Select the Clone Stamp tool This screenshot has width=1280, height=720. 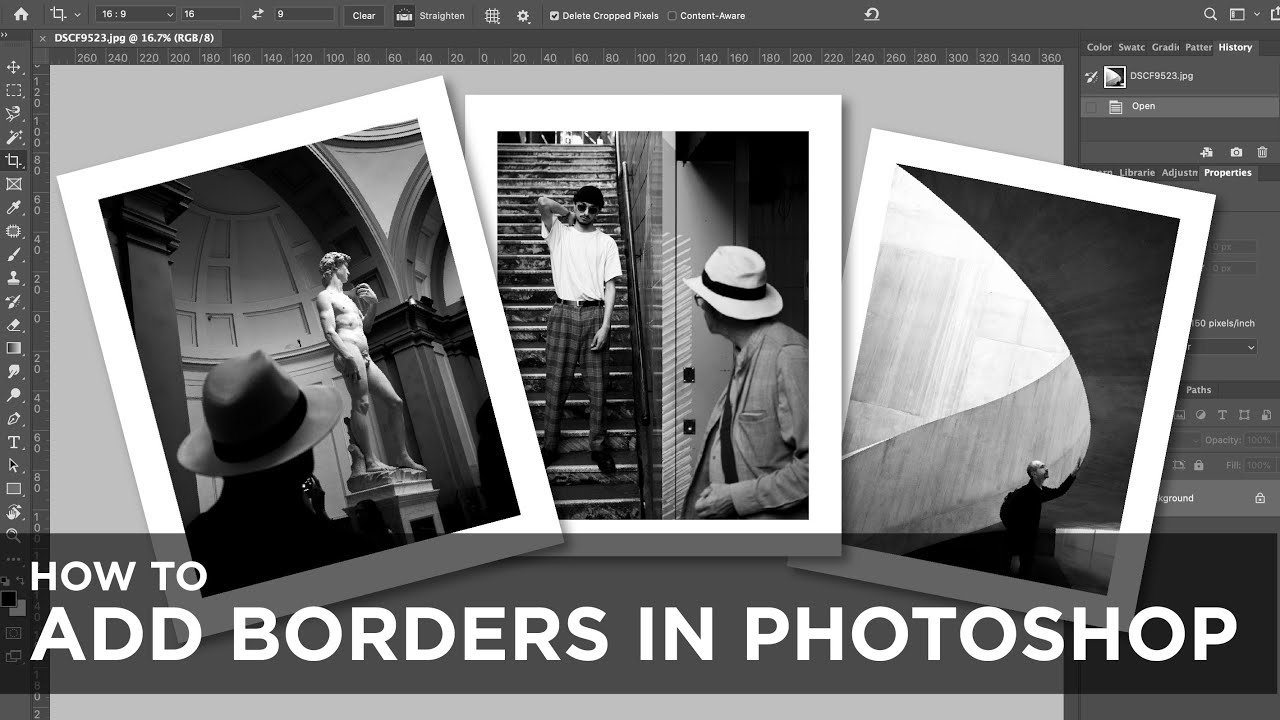[x=14, y=278]
